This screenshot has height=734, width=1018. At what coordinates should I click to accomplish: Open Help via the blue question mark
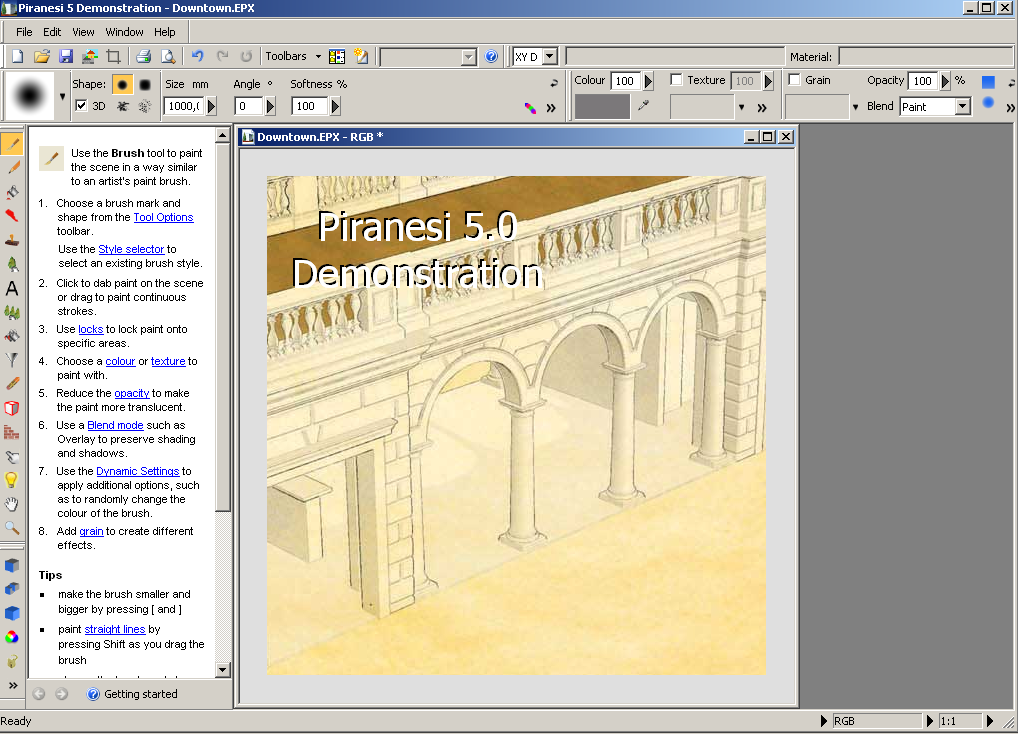tap(491, 56)
